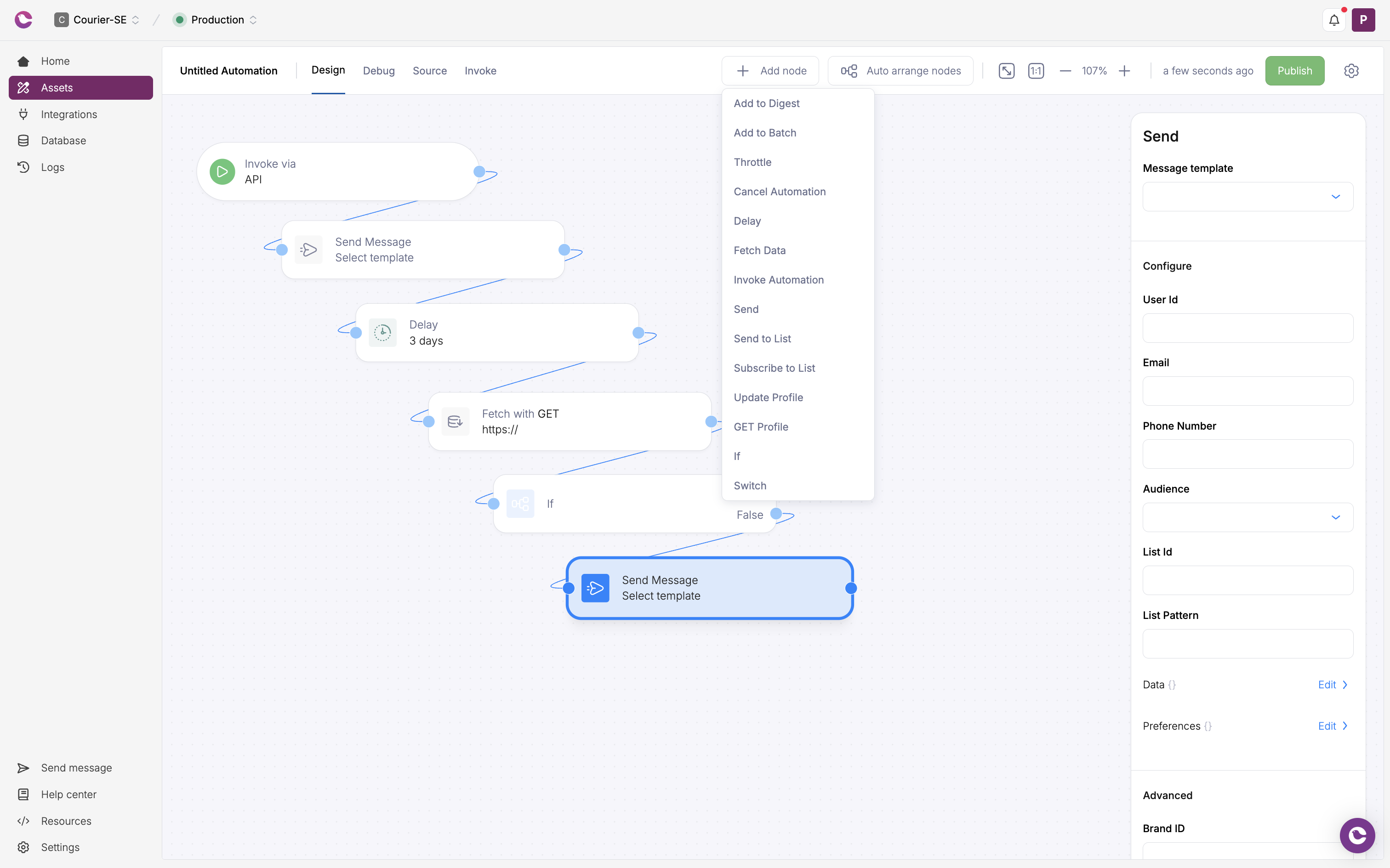Click Auto arrange nodes
This screenshot has width=1390, height=868.
click(x=900, y=71)
